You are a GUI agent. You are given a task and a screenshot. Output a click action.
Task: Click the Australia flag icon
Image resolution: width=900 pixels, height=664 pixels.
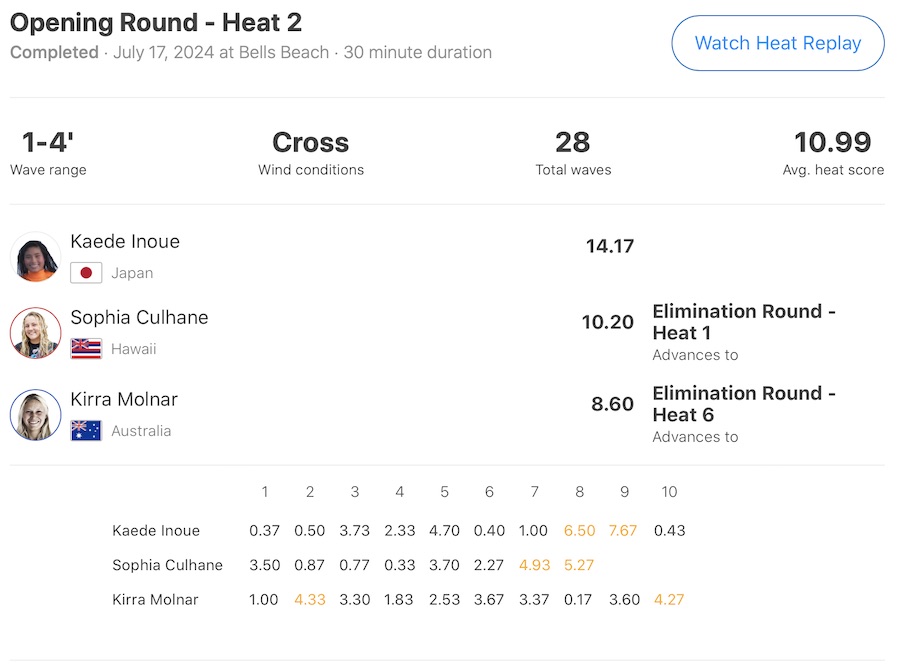coord(86,431)
